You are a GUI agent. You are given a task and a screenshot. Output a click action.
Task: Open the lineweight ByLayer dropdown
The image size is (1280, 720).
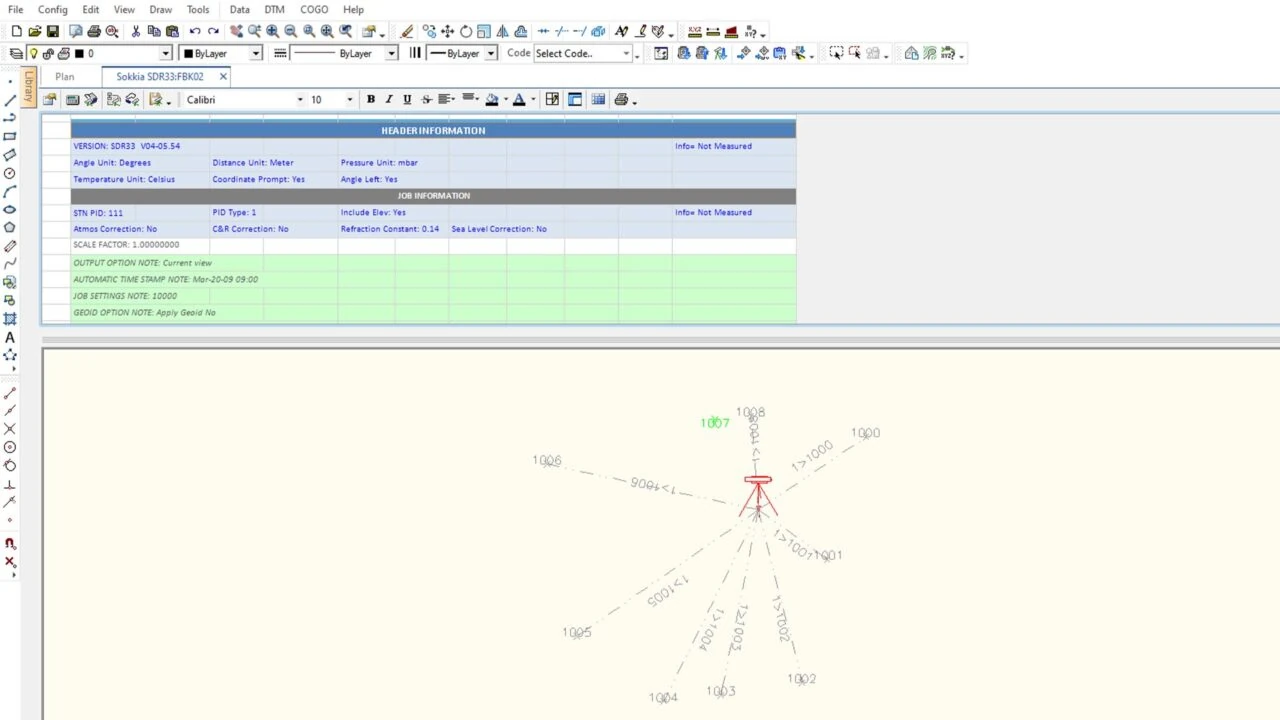pos(491,53)
